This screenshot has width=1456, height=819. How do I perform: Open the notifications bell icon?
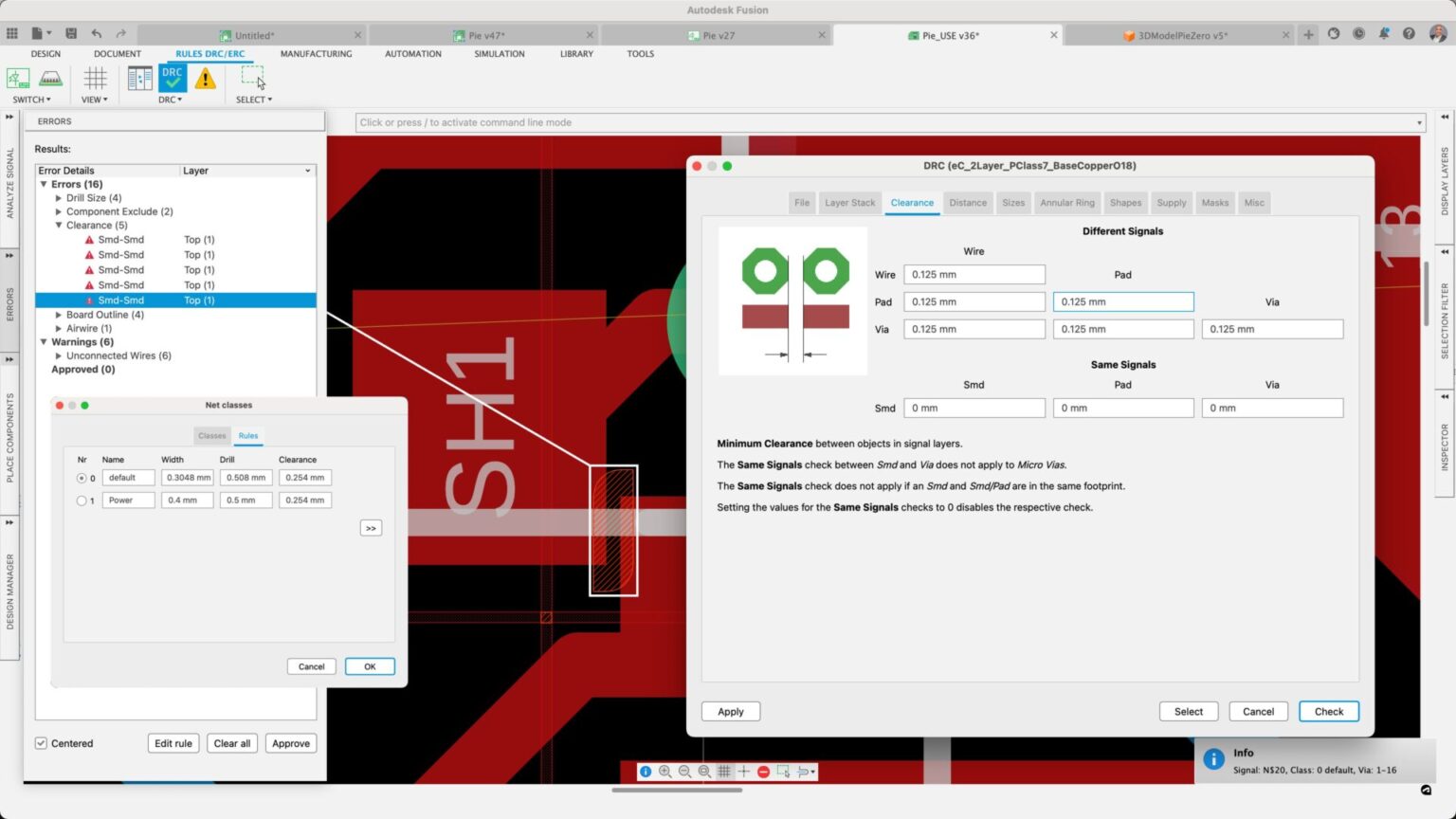click(1384, 31)
